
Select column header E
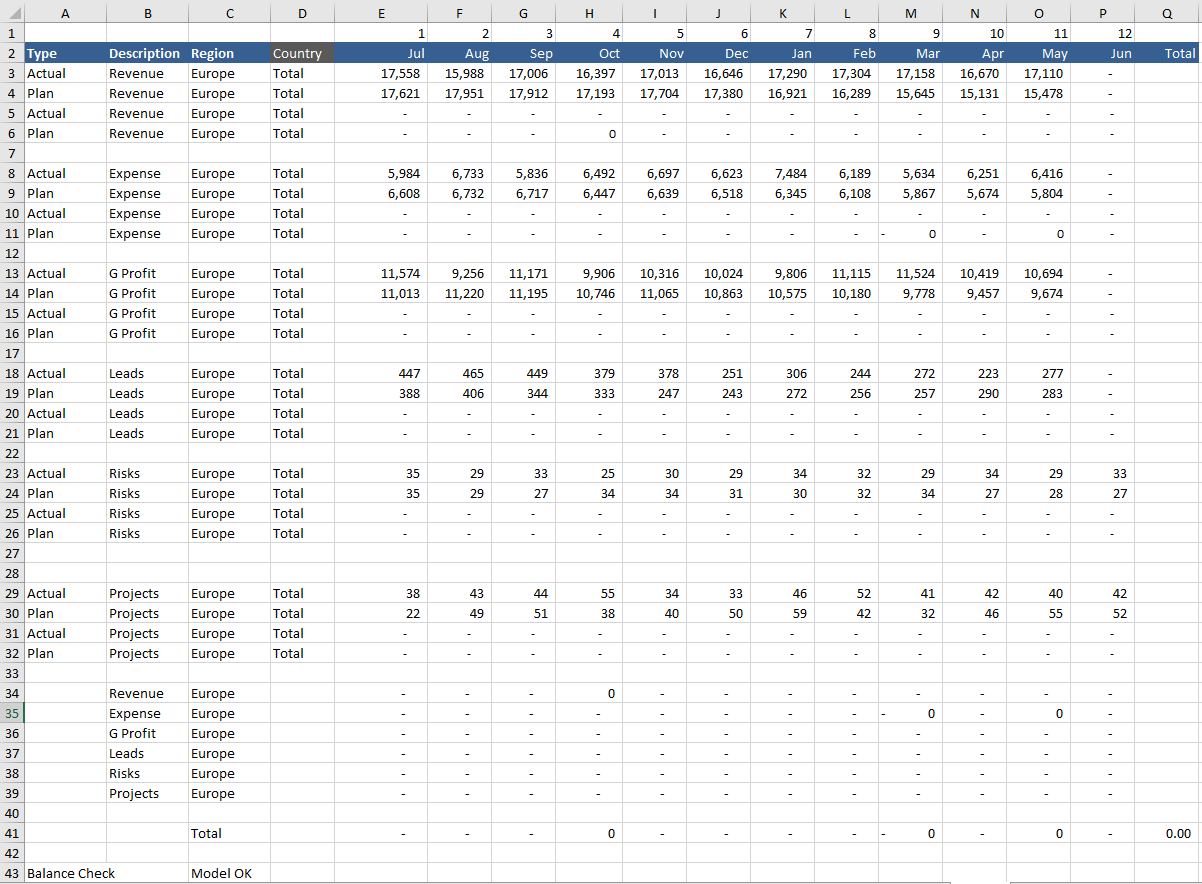click(x=381, y=13)
